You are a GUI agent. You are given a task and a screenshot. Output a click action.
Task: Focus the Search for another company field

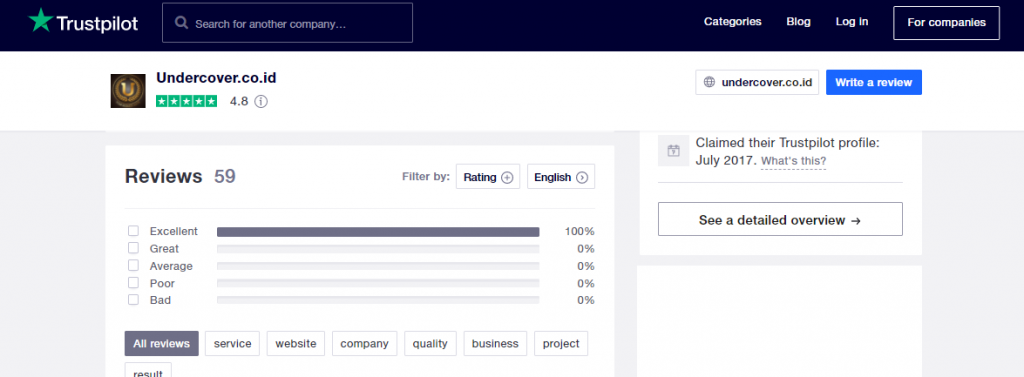click(x=287, y=23)
